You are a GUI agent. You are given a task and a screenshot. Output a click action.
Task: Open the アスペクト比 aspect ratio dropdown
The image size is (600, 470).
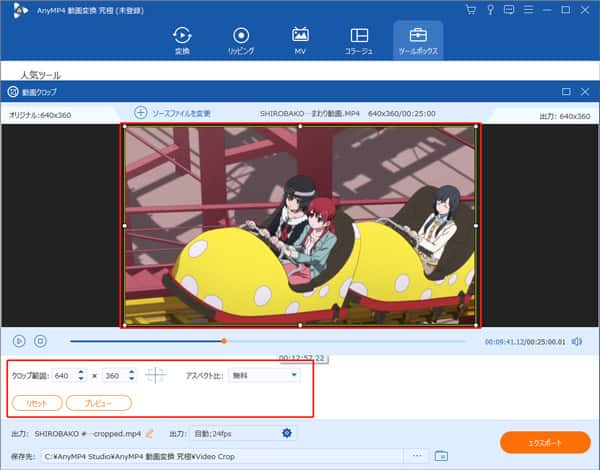coord(264,375)
